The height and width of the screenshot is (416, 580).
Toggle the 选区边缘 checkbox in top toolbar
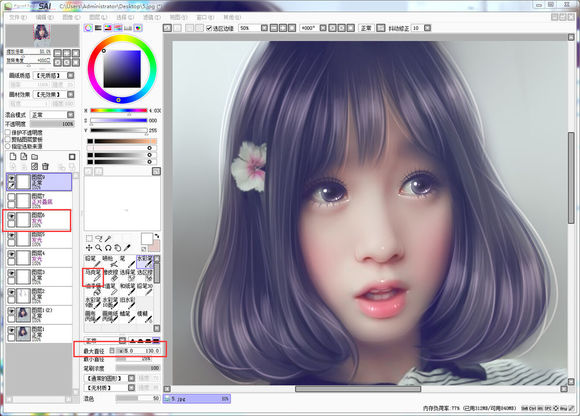click(x=209, y=28)
